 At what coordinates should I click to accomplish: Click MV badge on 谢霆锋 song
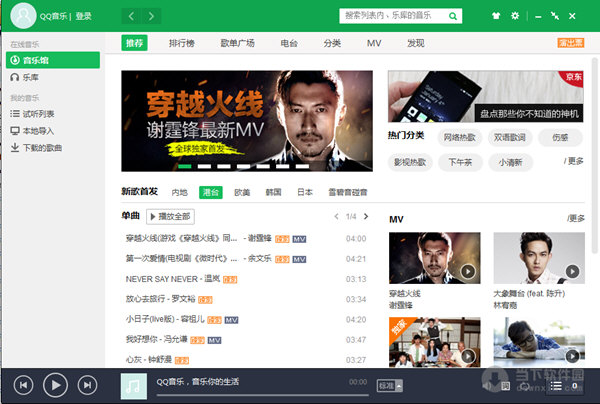point(299,239)
